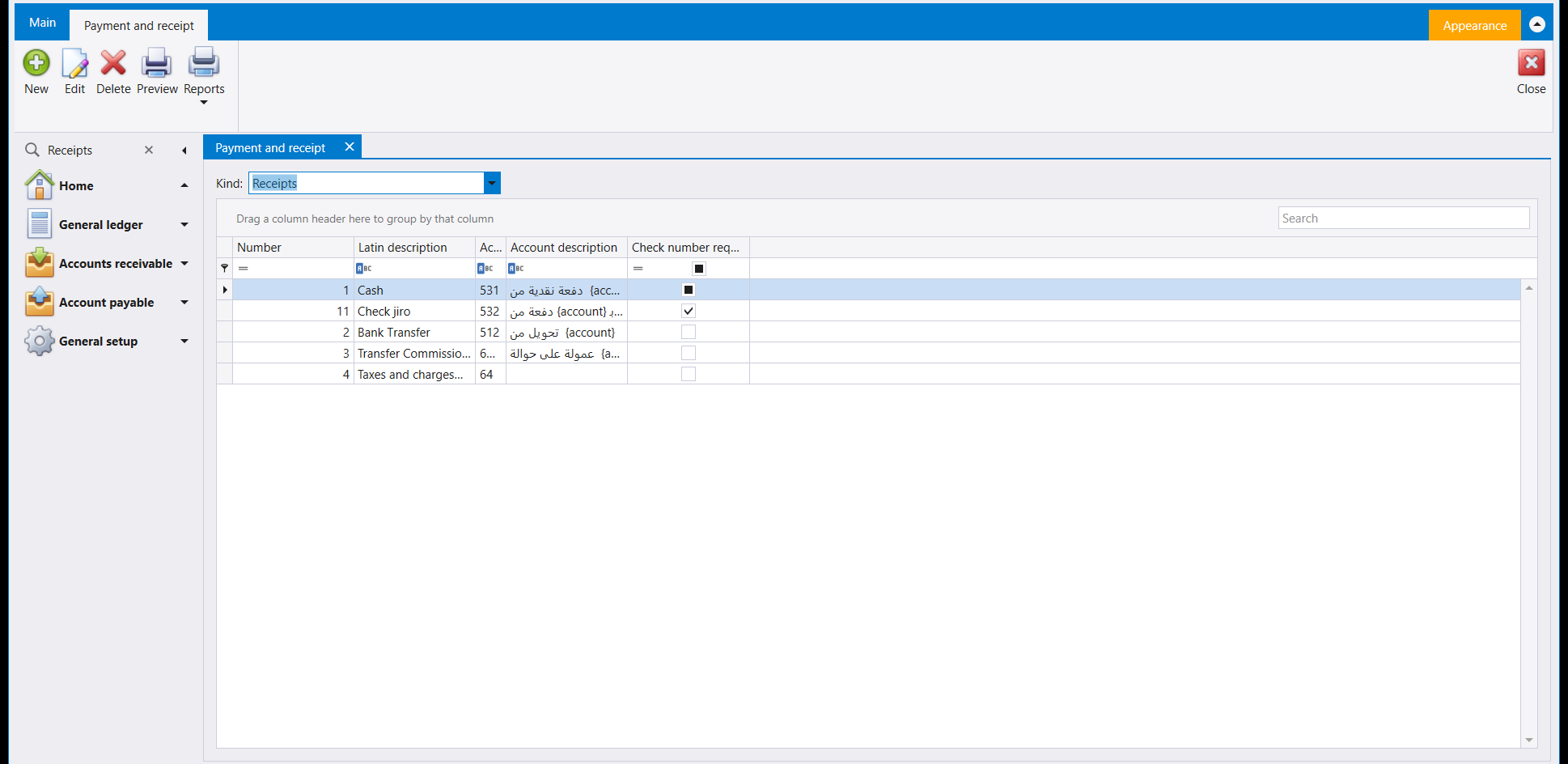The image size is (1568, 764).
Task: Expand the Accounts receivable section
Action: tap(184, 263)
